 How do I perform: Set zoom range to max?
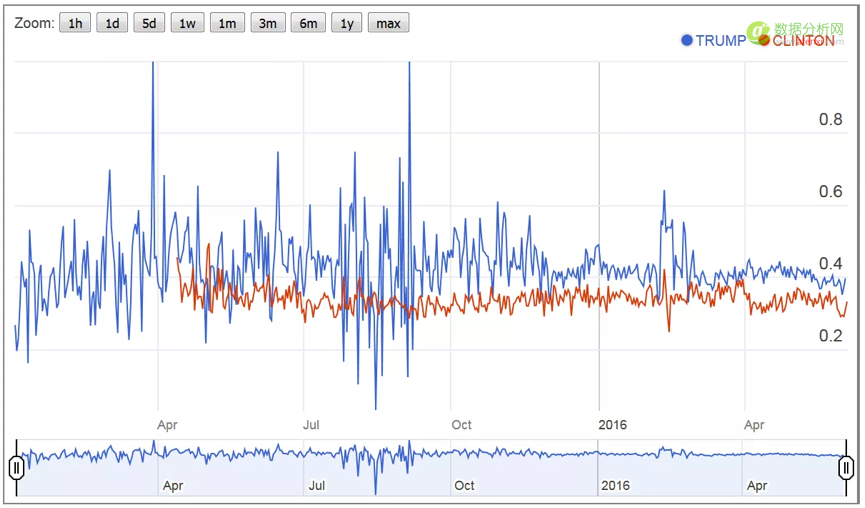point(388,23)
